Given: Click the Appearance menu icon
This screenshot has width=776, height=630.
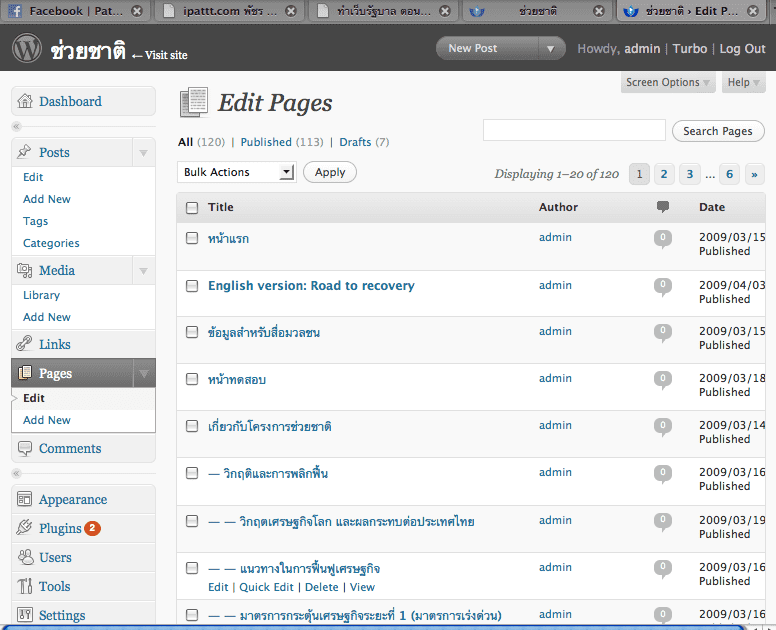Looking at the screenshot, I should pyautogui.click(x=25, y=500).
